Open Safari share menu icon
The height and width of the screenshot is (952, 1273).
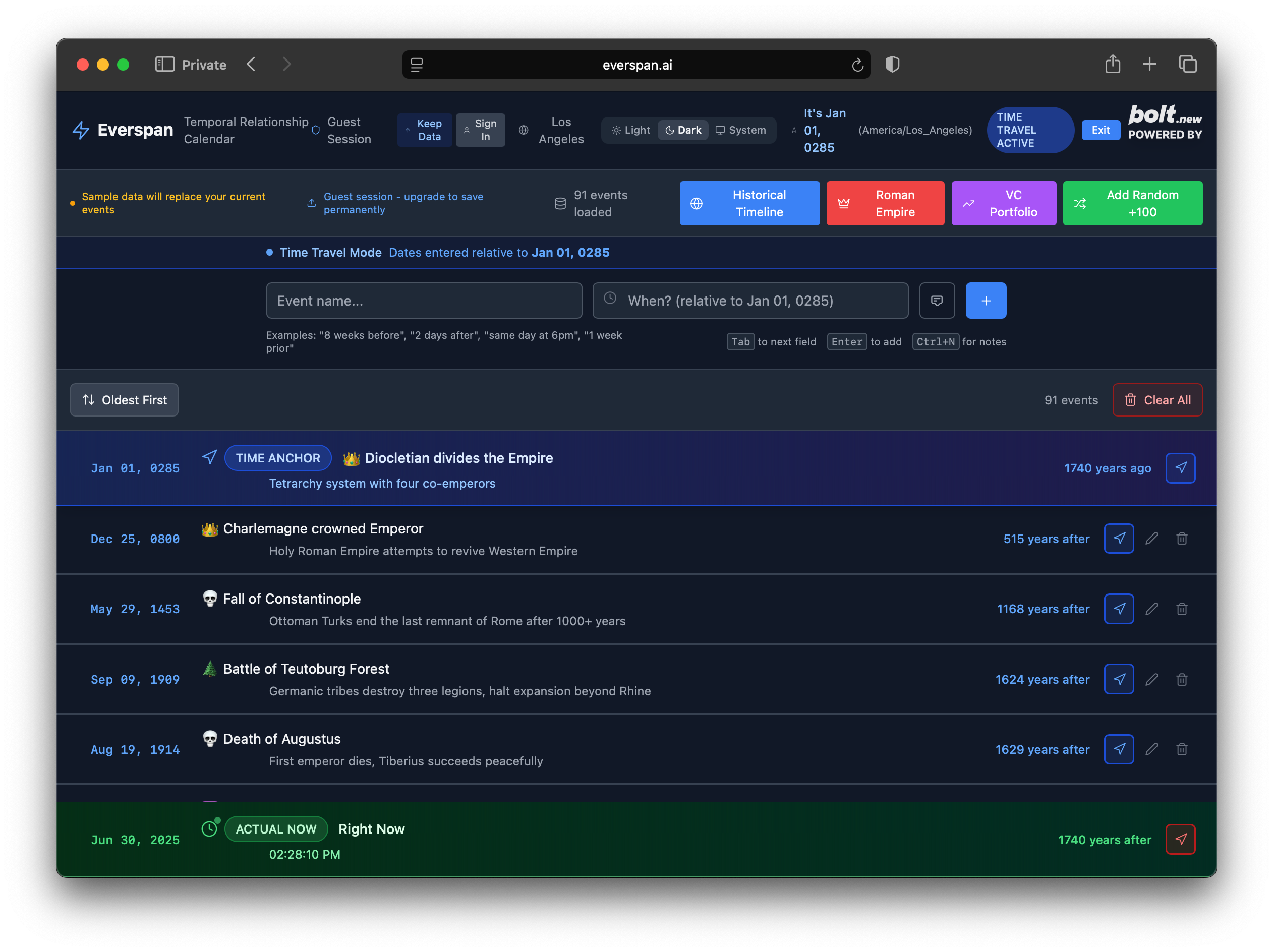[1112, 65]
